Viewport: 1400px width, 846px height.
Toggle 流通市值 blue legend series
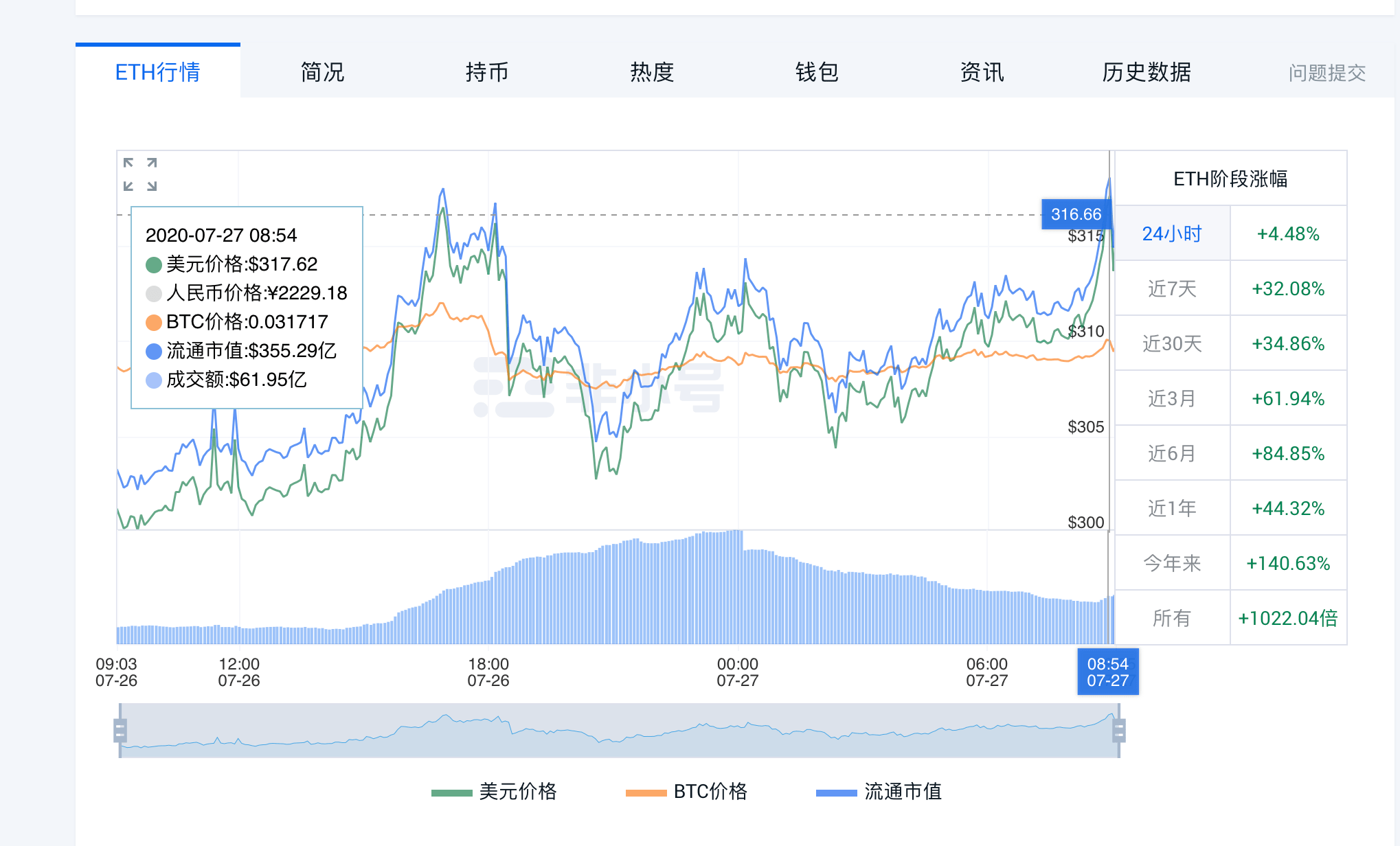tap(879, 792)
